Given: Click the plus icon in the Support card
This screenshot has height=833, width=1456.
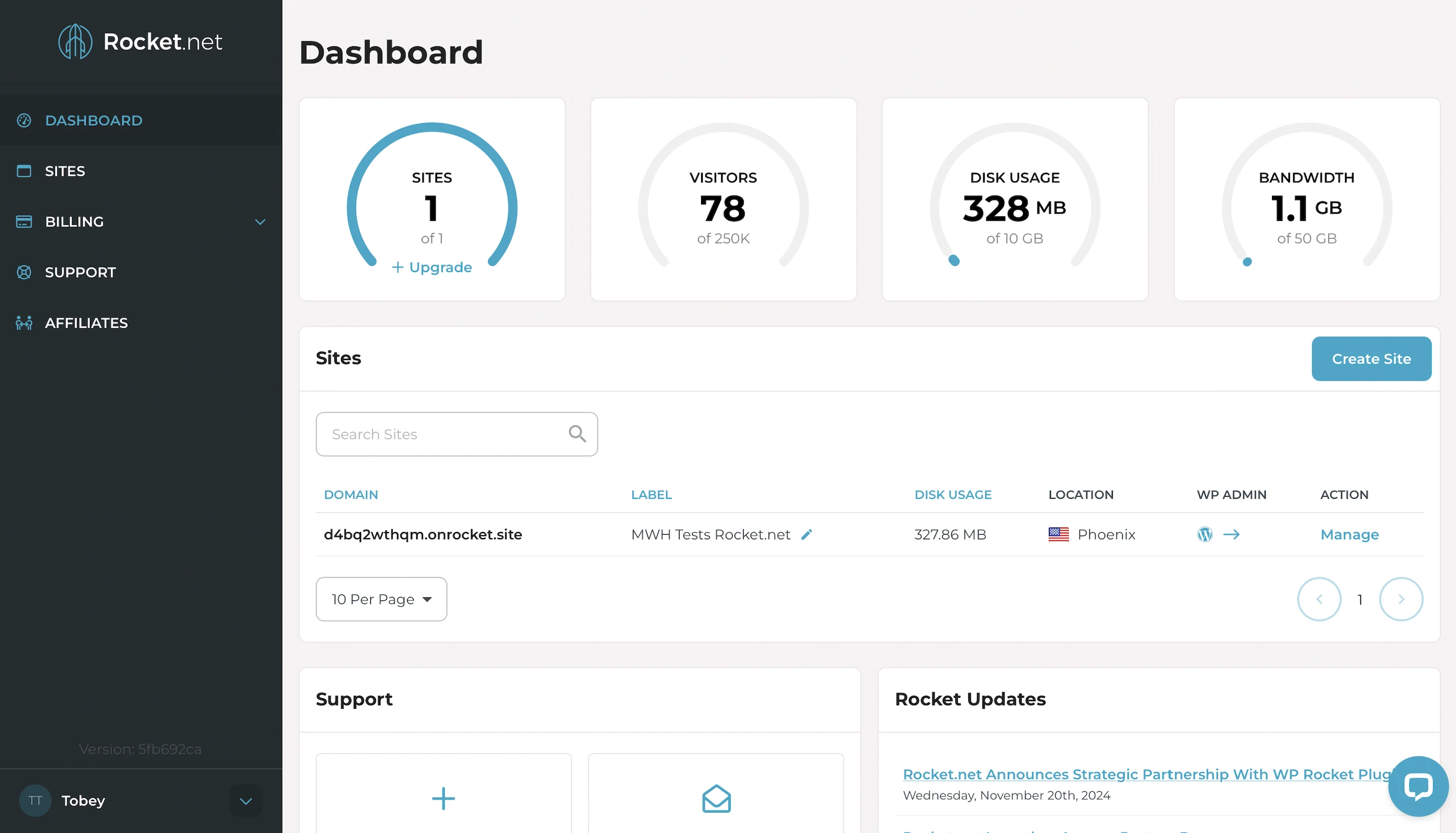Looking at the screenshot, I should point(444,798).
